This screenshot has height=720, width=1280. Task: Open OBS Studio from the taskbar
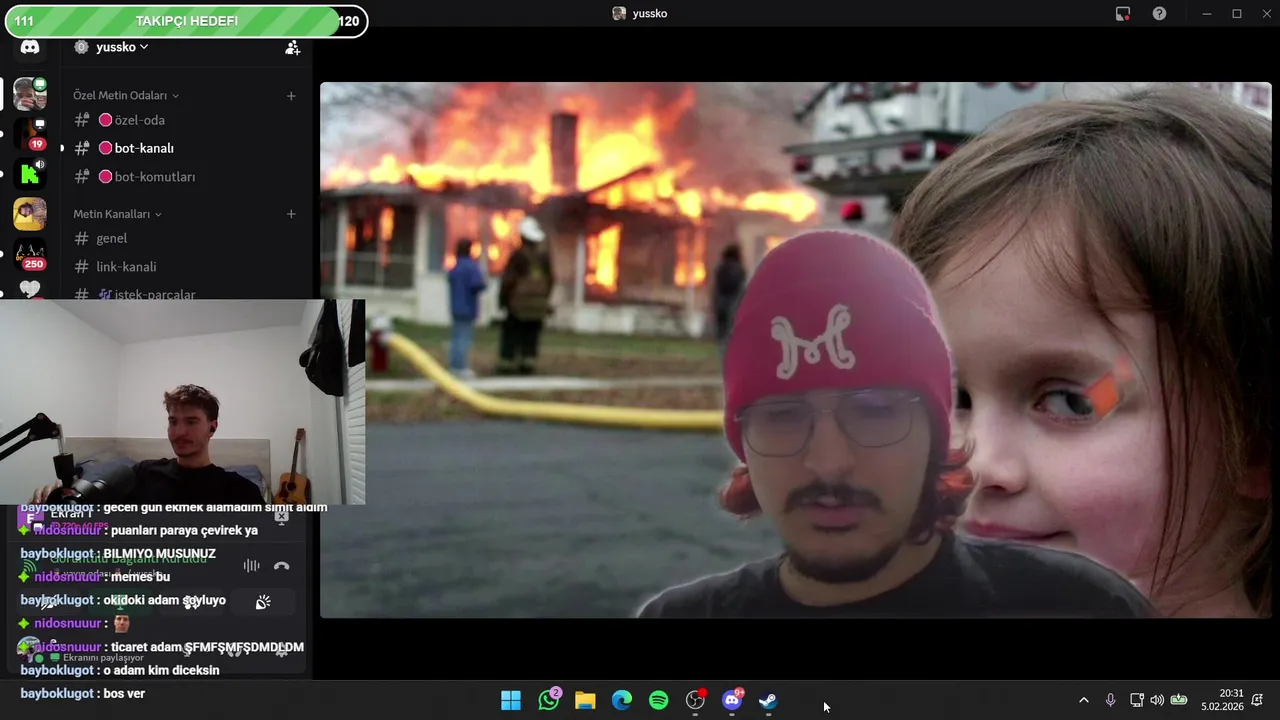click(x=695, y=700)
